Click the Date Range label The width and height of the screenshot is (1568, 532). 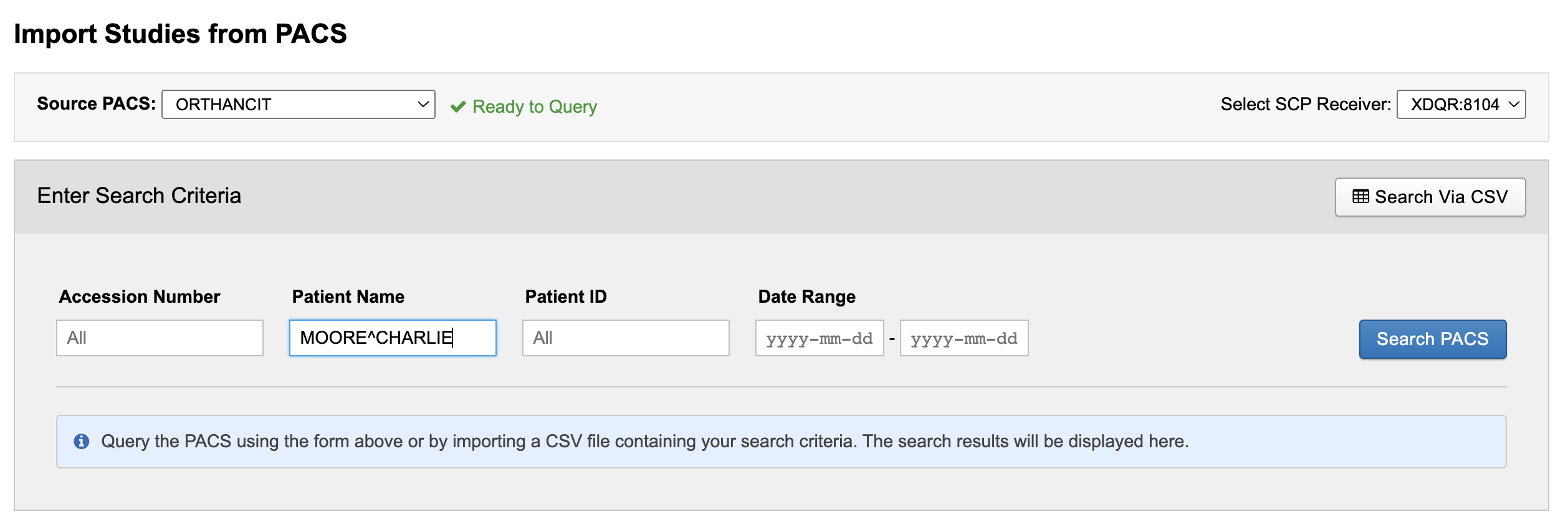coord(806,297)
